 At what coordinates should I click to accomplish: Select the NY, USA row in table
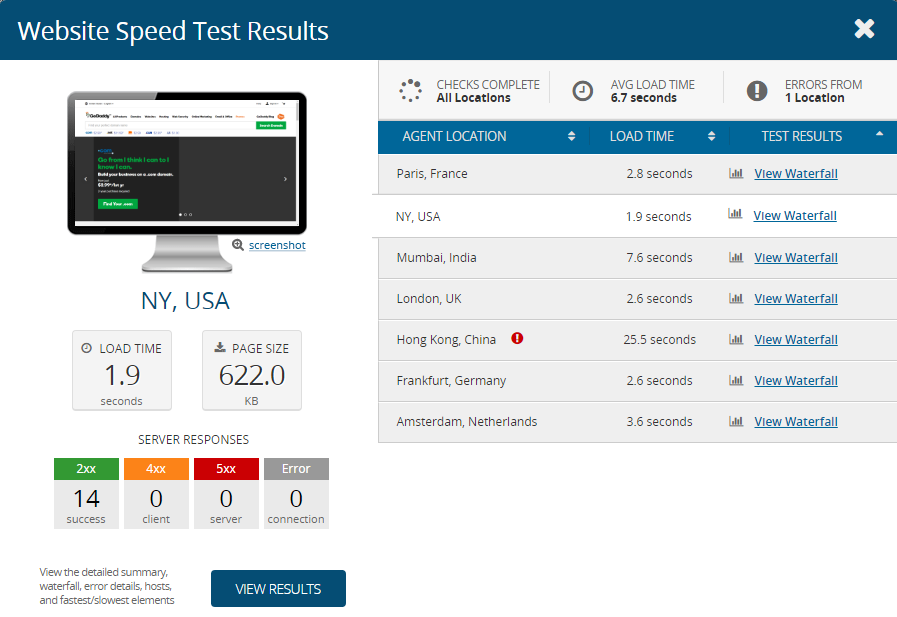[634, 216]
